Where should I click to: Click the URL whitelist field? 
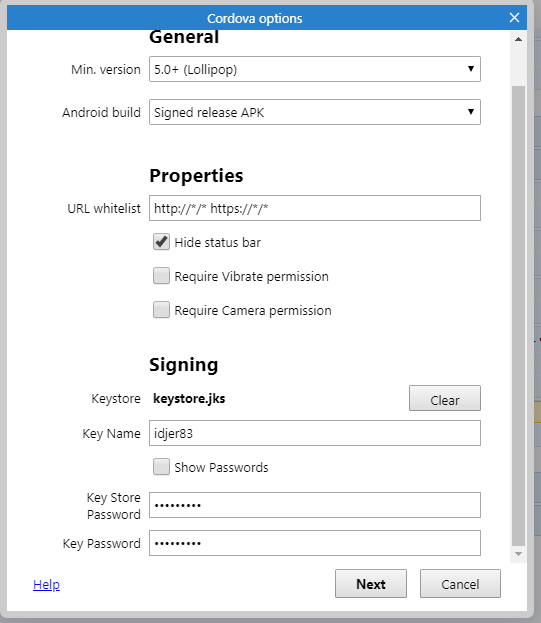[x=315, y=208]
